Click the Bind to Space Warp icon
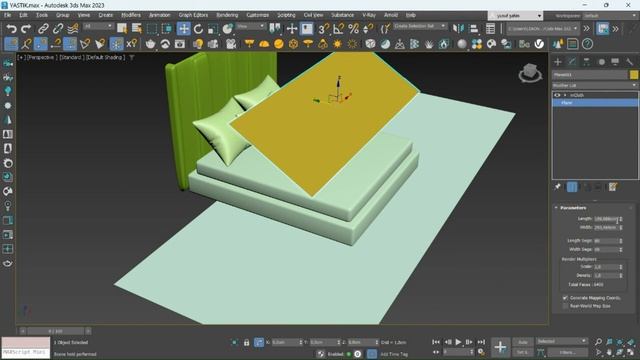 coord(73,29)
